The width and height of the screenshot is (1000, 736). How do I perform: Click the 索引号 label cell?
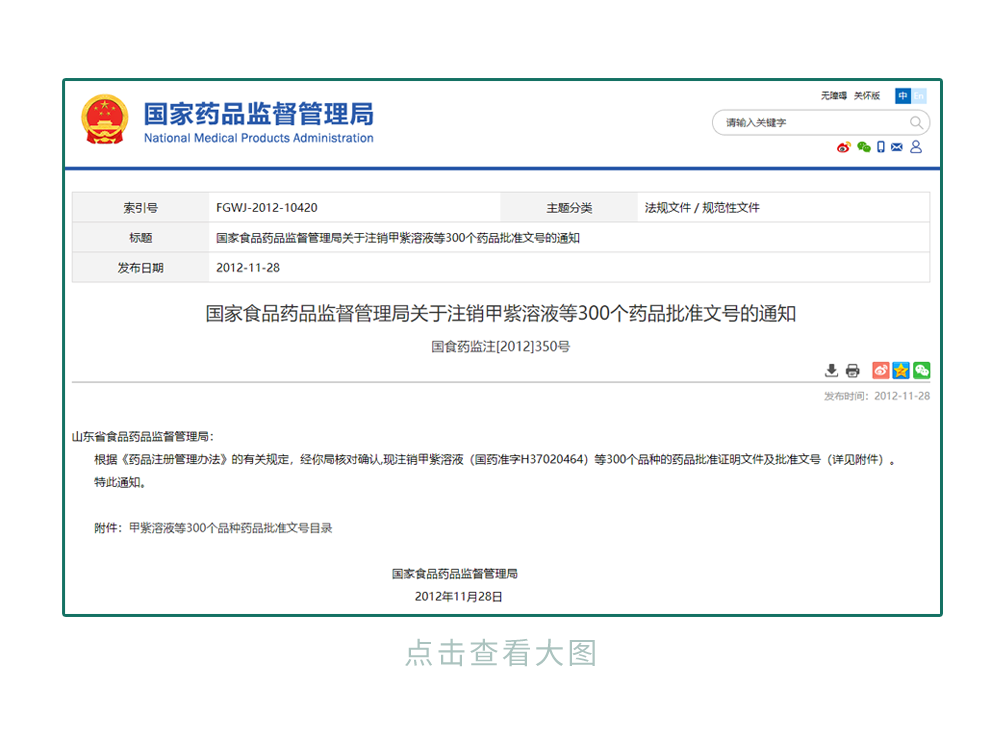pyautogui.click(x=140, y=208)
